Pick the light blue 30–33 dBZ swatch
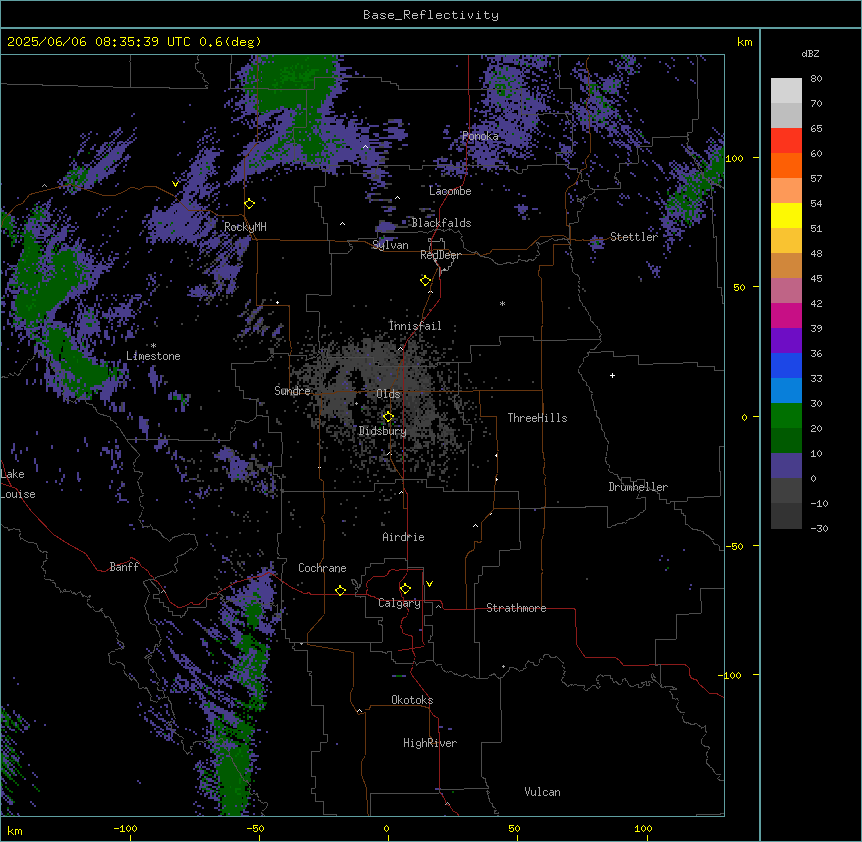 (786, 390)
